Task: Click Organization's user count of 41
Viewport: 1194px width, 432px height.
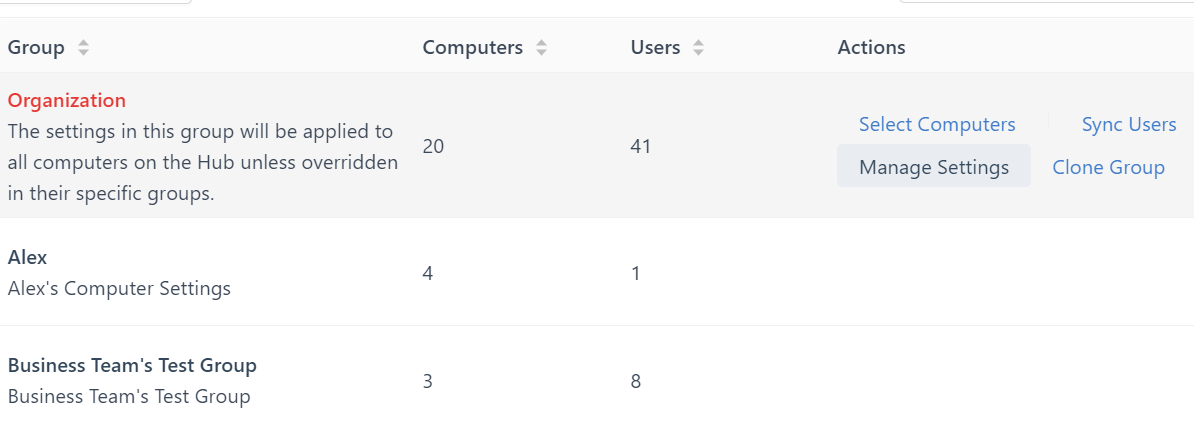Action: click(641, 146)
